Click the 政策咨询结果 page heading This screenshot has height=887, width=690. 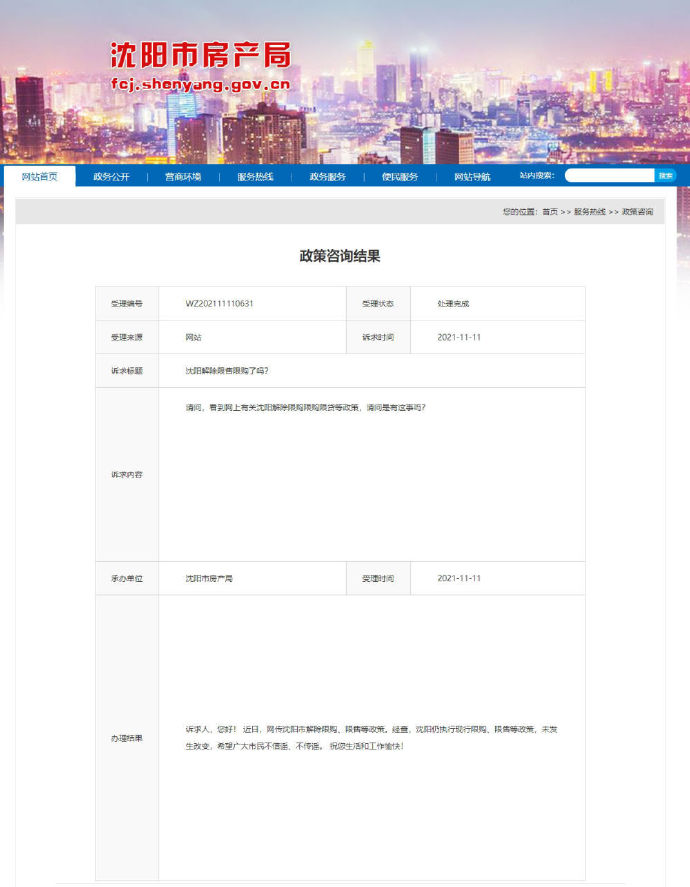pos(340,256)
